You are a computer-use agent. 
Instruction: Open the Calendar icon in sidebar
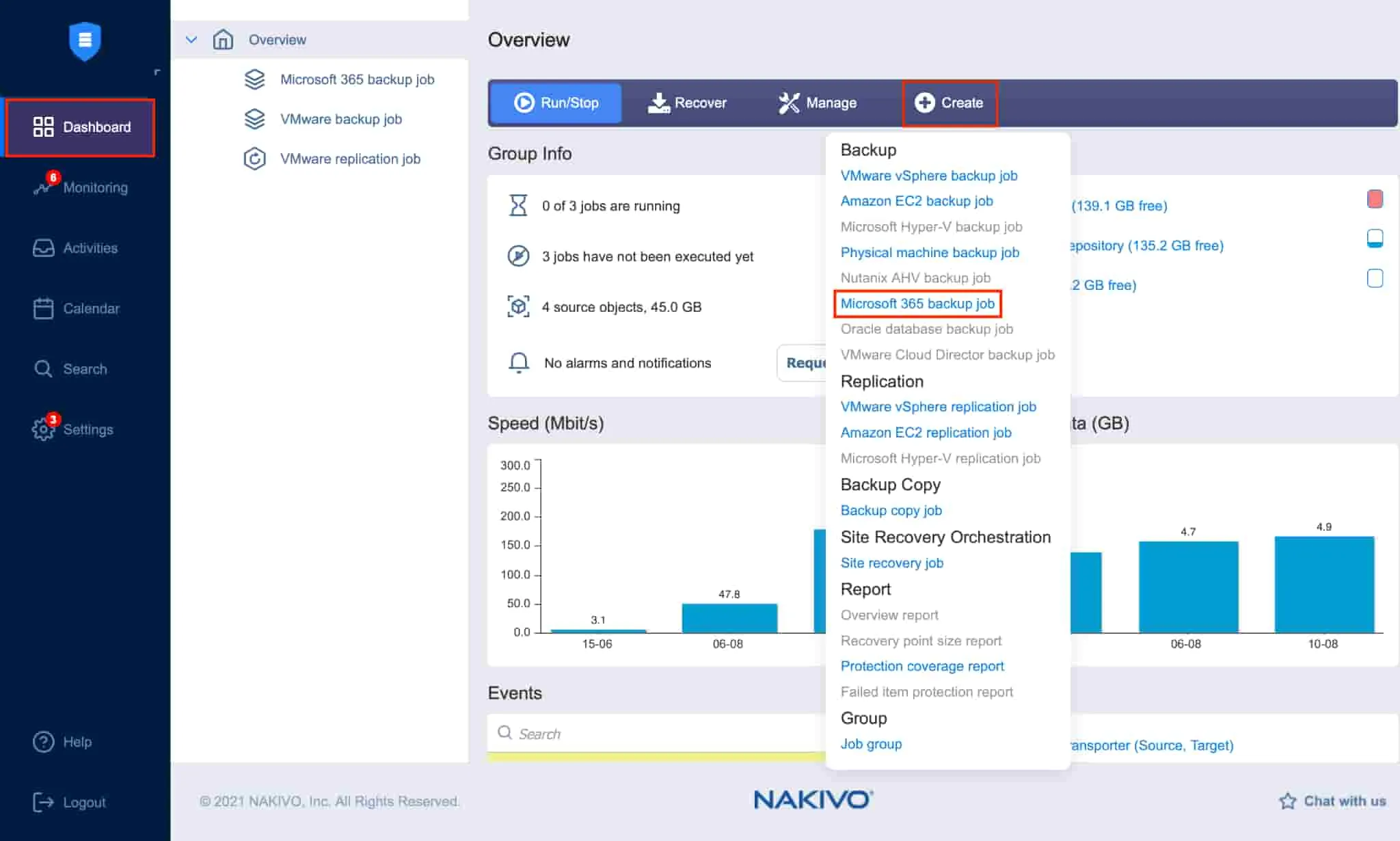coord(43,308)
